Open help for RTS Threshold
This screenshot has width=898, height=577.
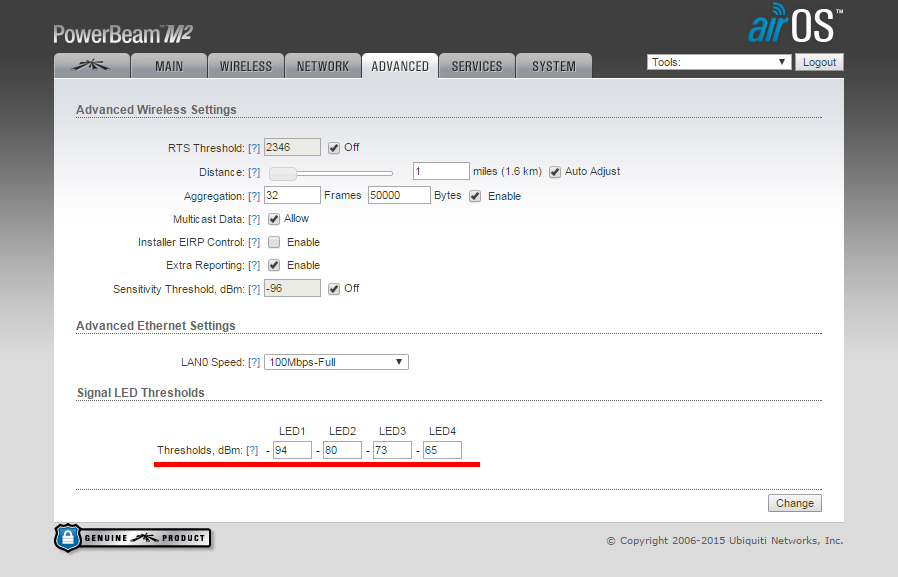click(x=254, y=148)
